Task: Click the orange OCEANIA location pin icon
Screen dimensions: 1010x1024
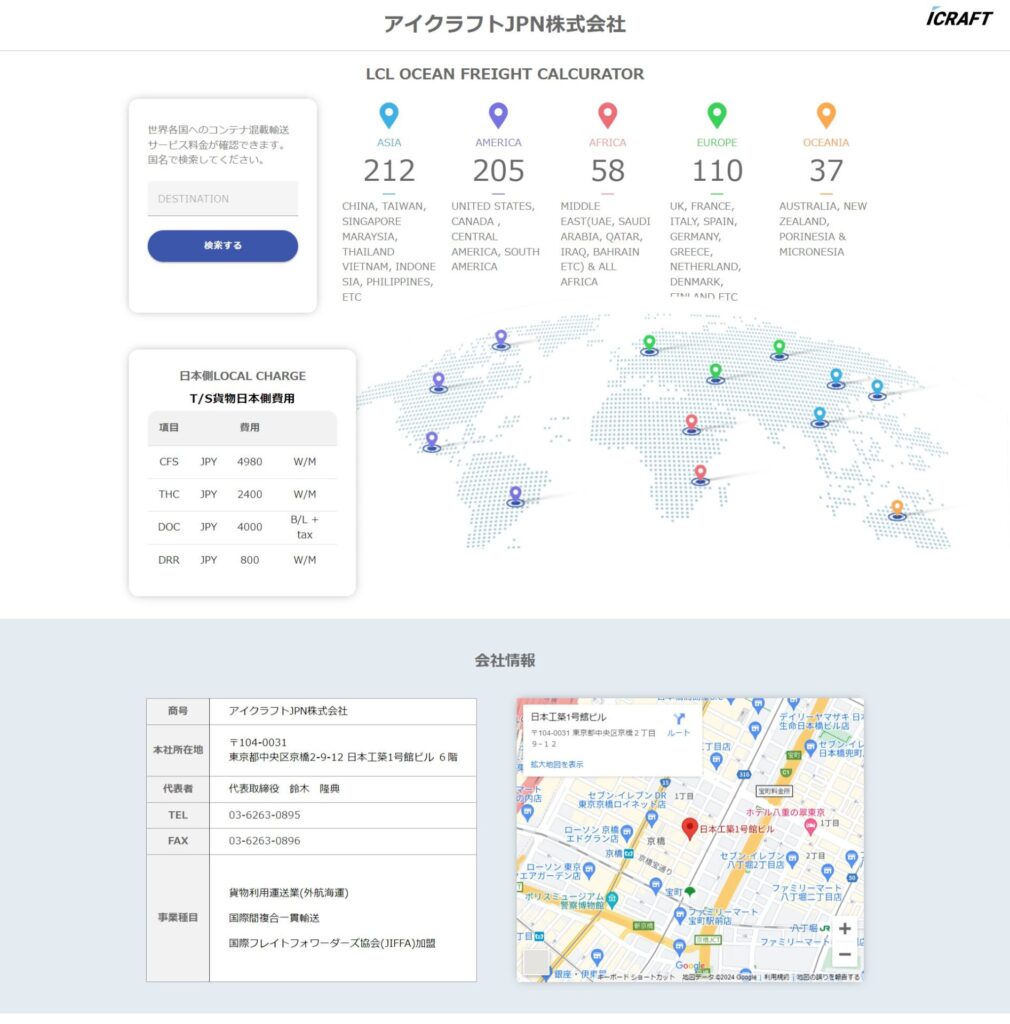Action: pyautogui.click(x=825, y=115)
